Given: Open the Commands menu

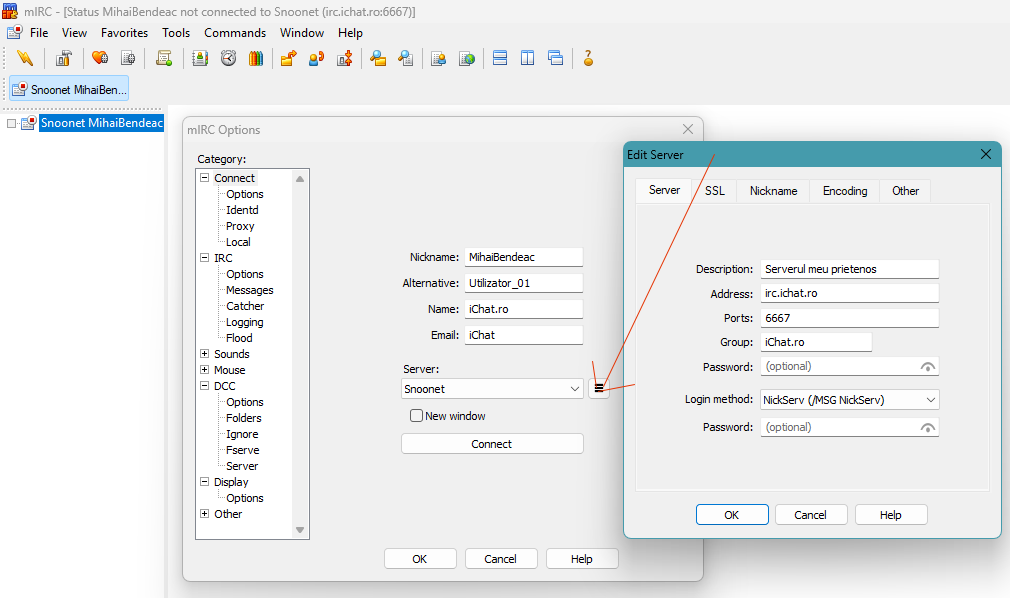Looking at the screenshot, I should coord(235,32).
